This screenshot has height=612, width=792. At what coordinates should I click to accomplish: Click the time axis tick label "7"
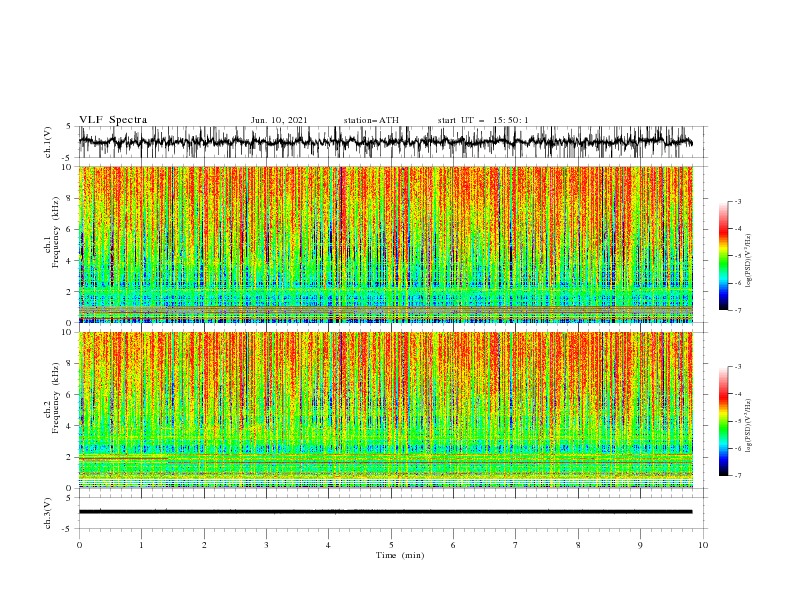pyautogui.click(x=516, y=545)
